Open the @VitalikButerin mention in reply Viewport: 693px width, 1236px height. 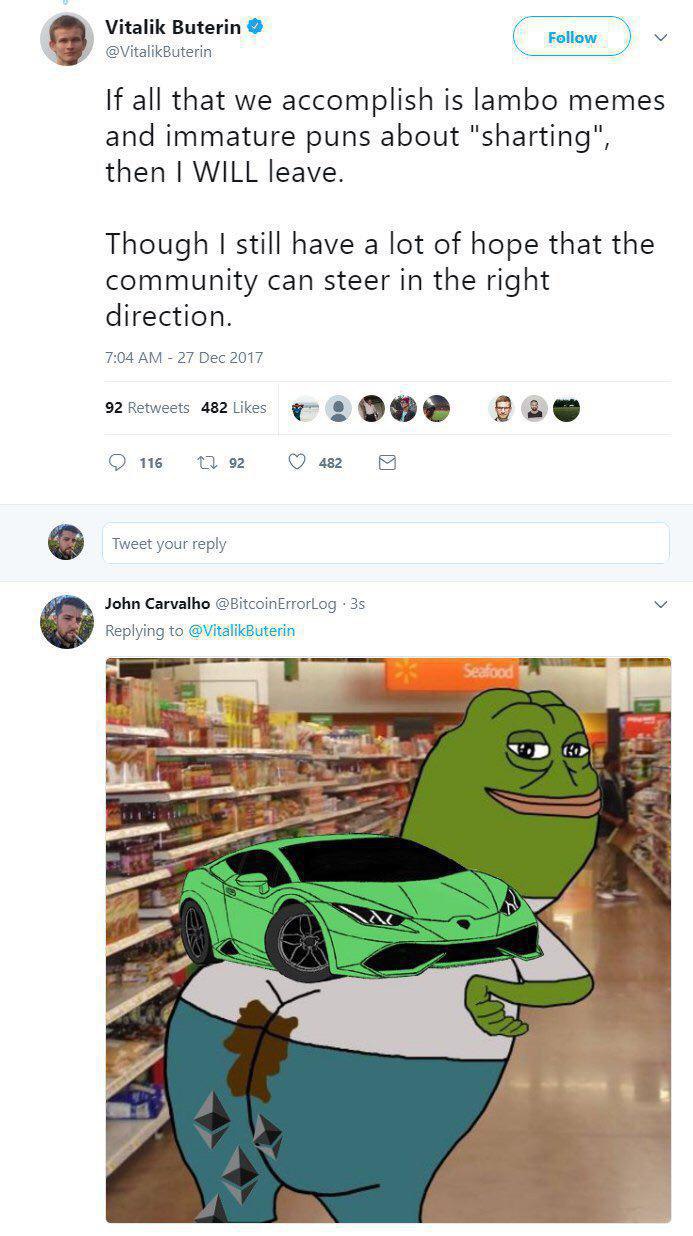[x=241, y=631]
